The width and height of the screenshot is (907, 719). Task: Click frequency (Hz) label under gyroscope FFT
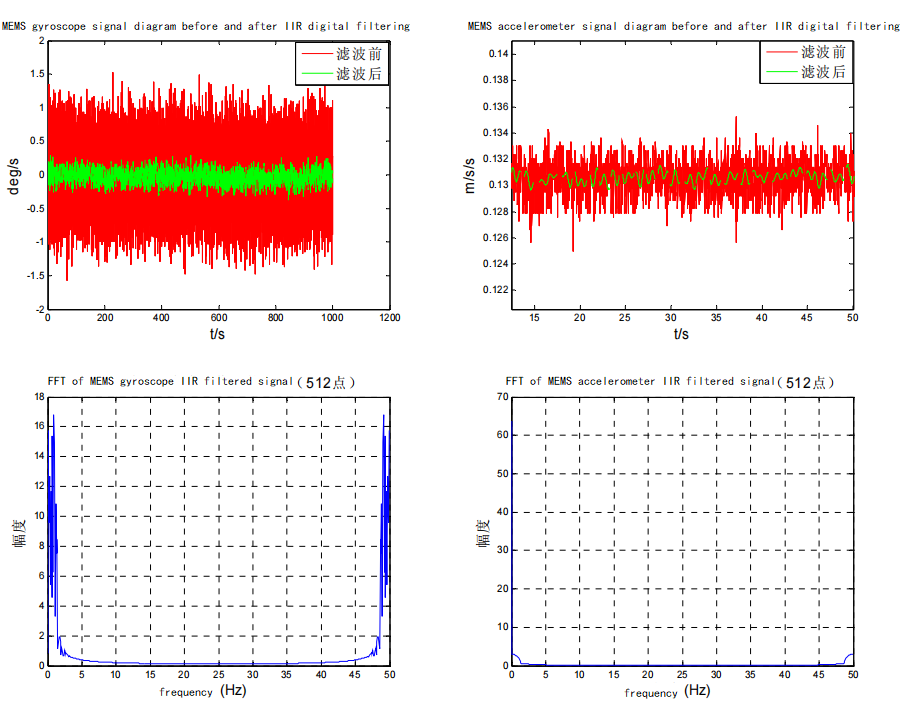[x=203, y=691]
